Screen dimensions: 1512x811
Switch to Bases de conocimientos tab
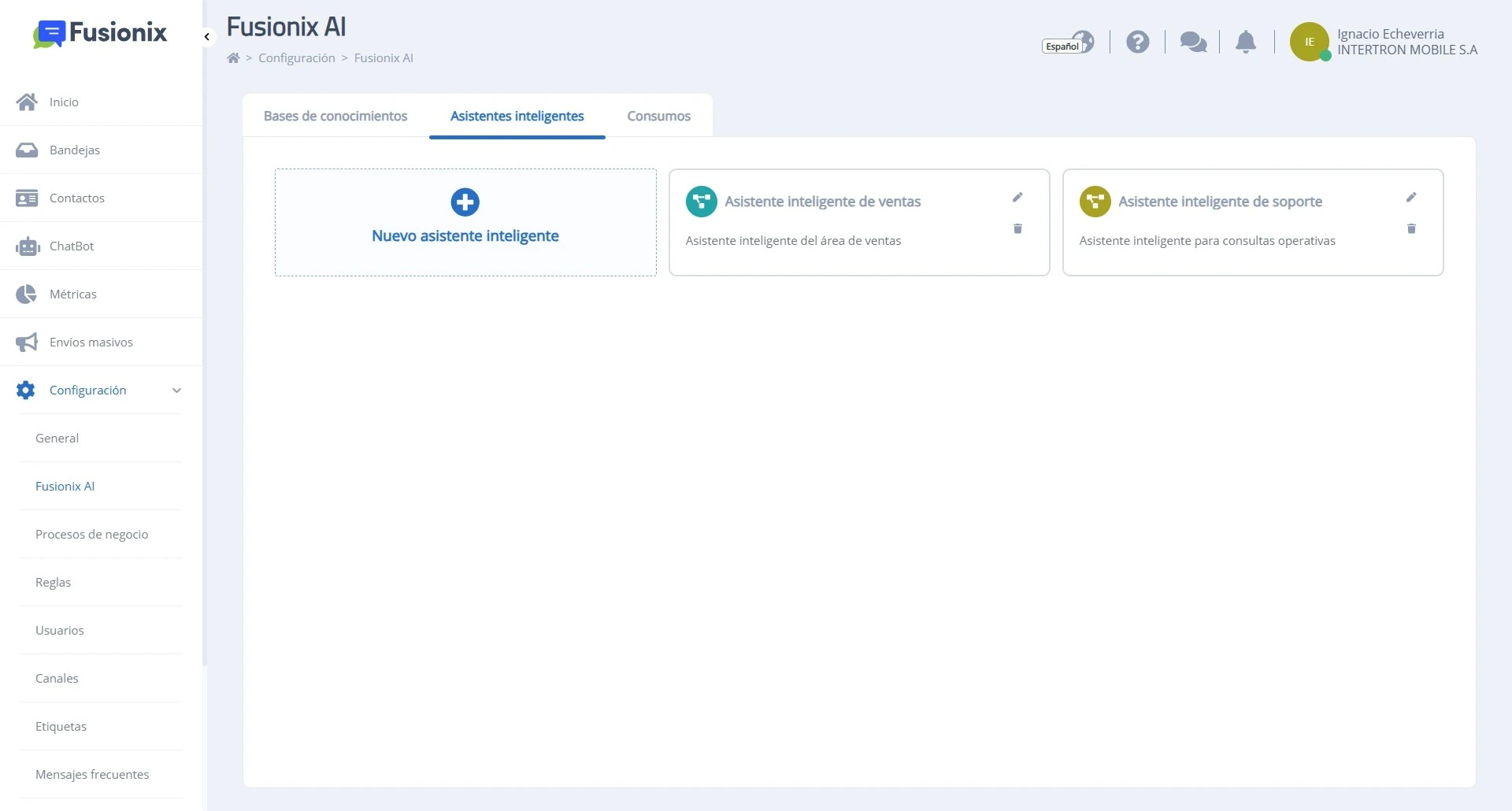(335, 116)
